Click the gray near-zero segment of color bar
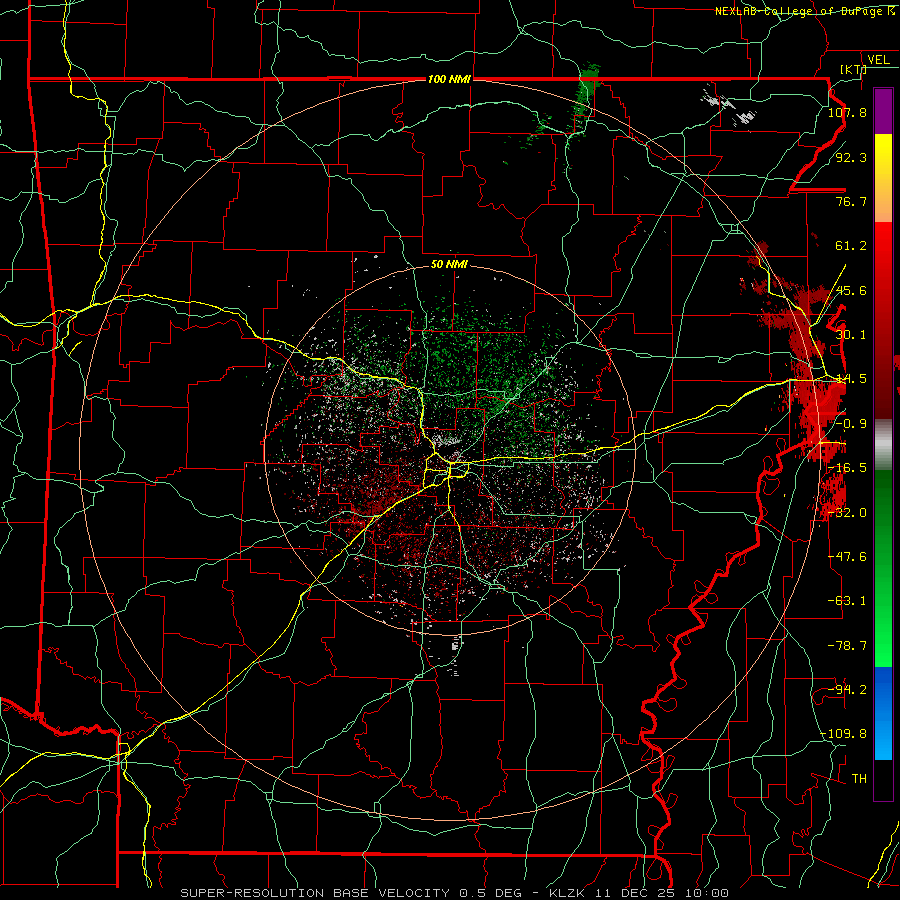This screenshot has height=900, width=900. click(883, 445)
